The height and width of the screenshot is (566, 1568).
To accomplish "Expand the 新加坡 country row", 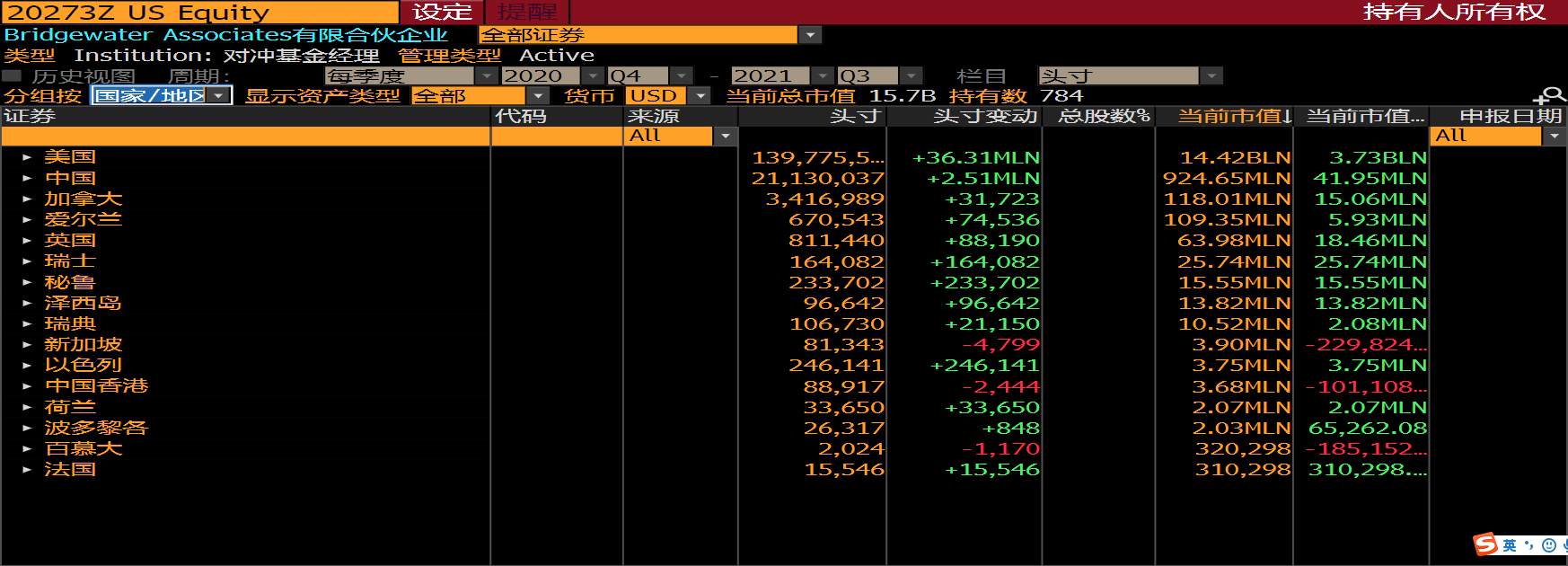I will (x=27, y=344).
